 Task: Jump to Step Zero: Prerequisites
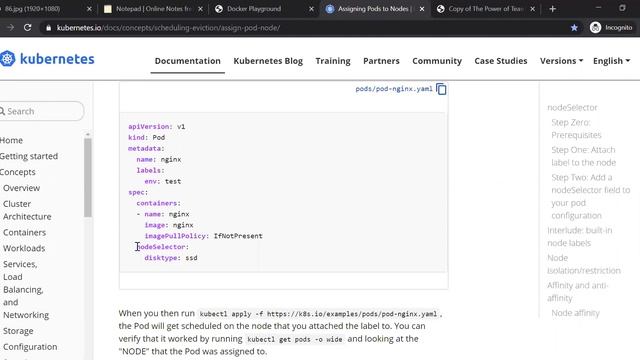pos(576,129)
